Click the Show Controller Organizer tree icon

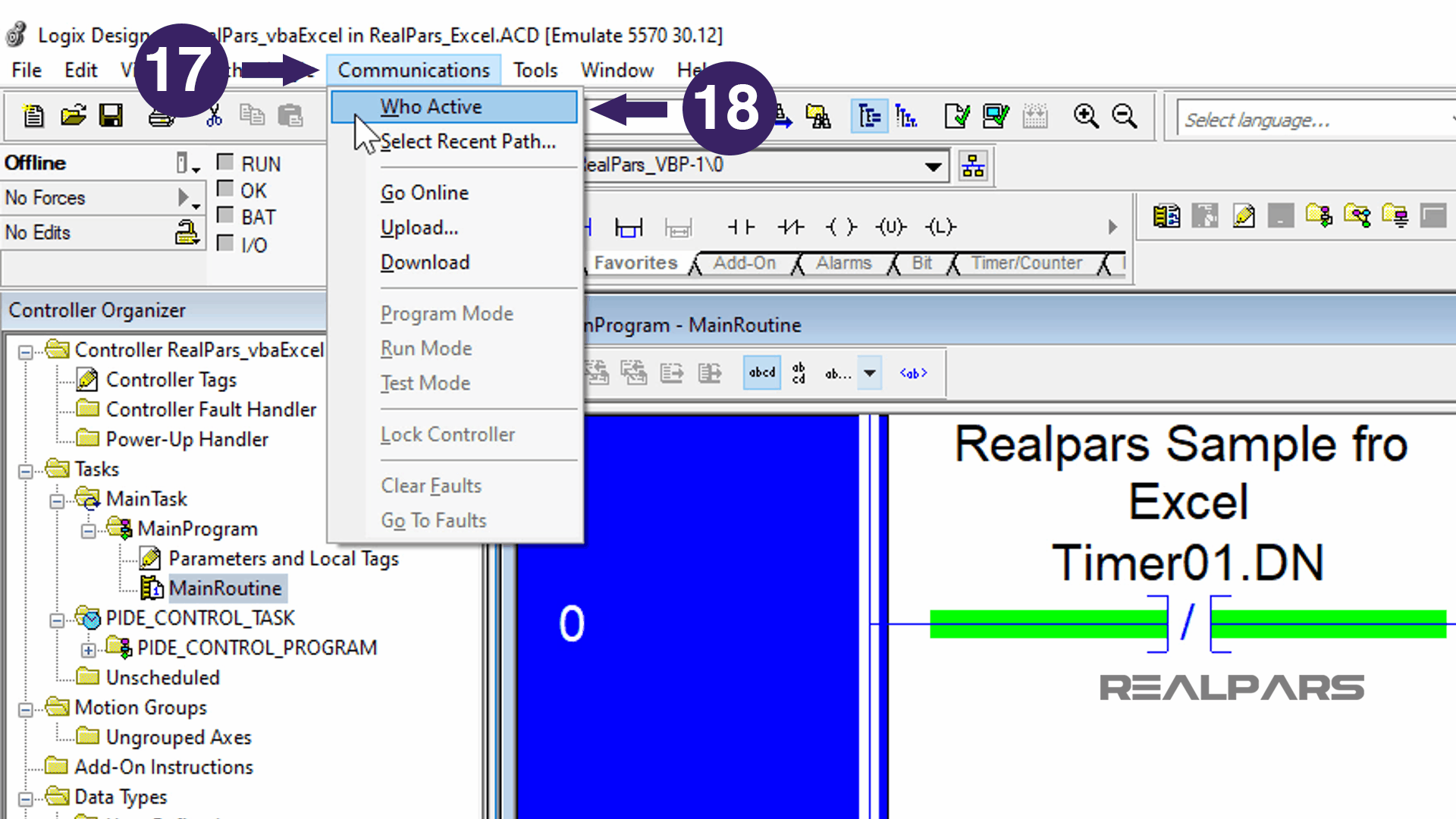pos(869,116)
